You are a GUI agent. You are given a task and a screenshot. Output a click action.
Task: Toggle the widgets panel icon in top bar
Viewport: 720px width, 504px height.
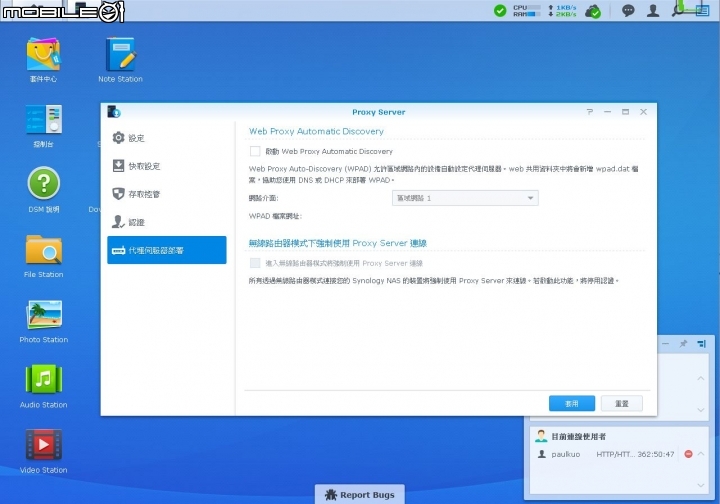[702, 11]
